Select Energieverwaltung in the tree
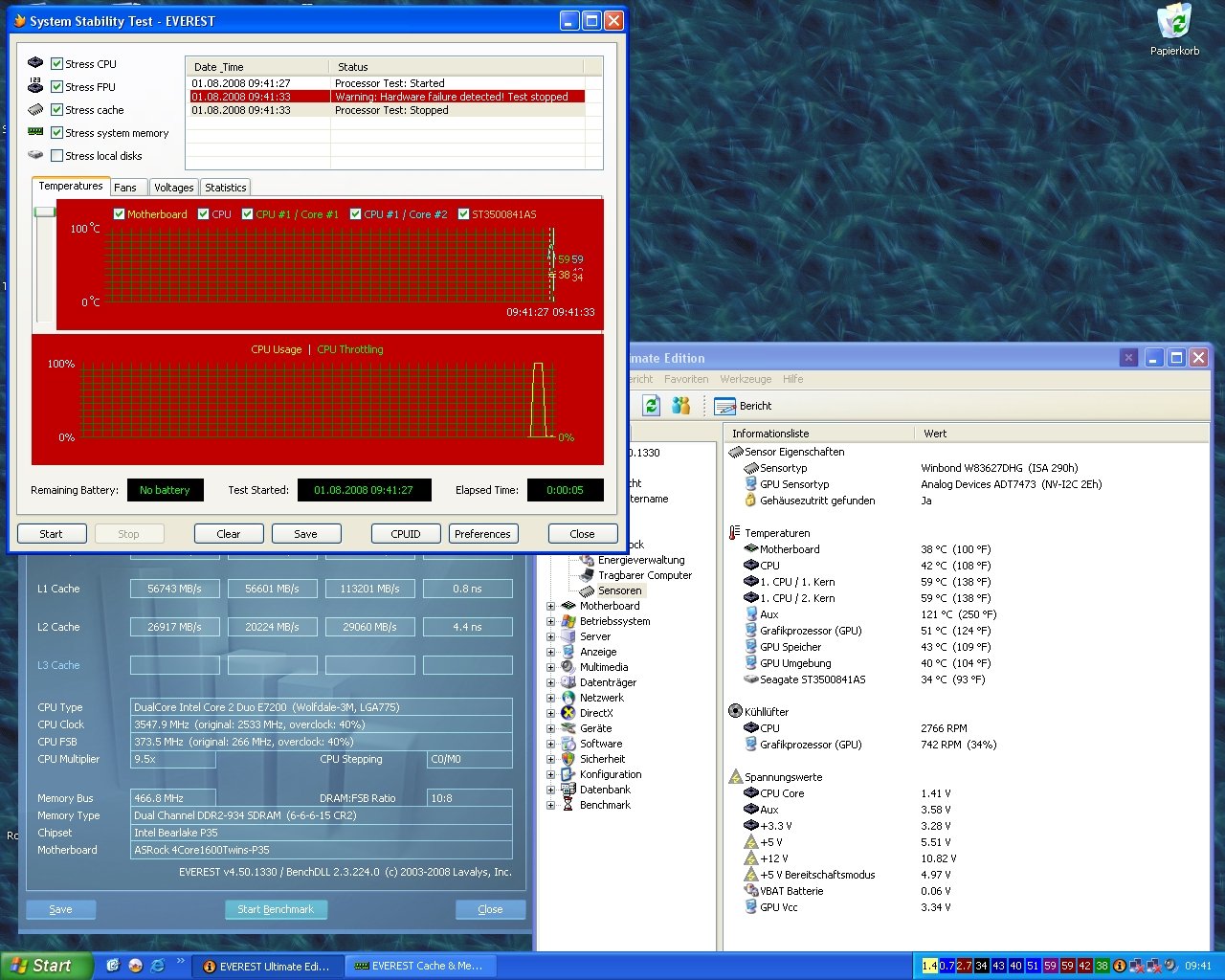 coord(641,560)
